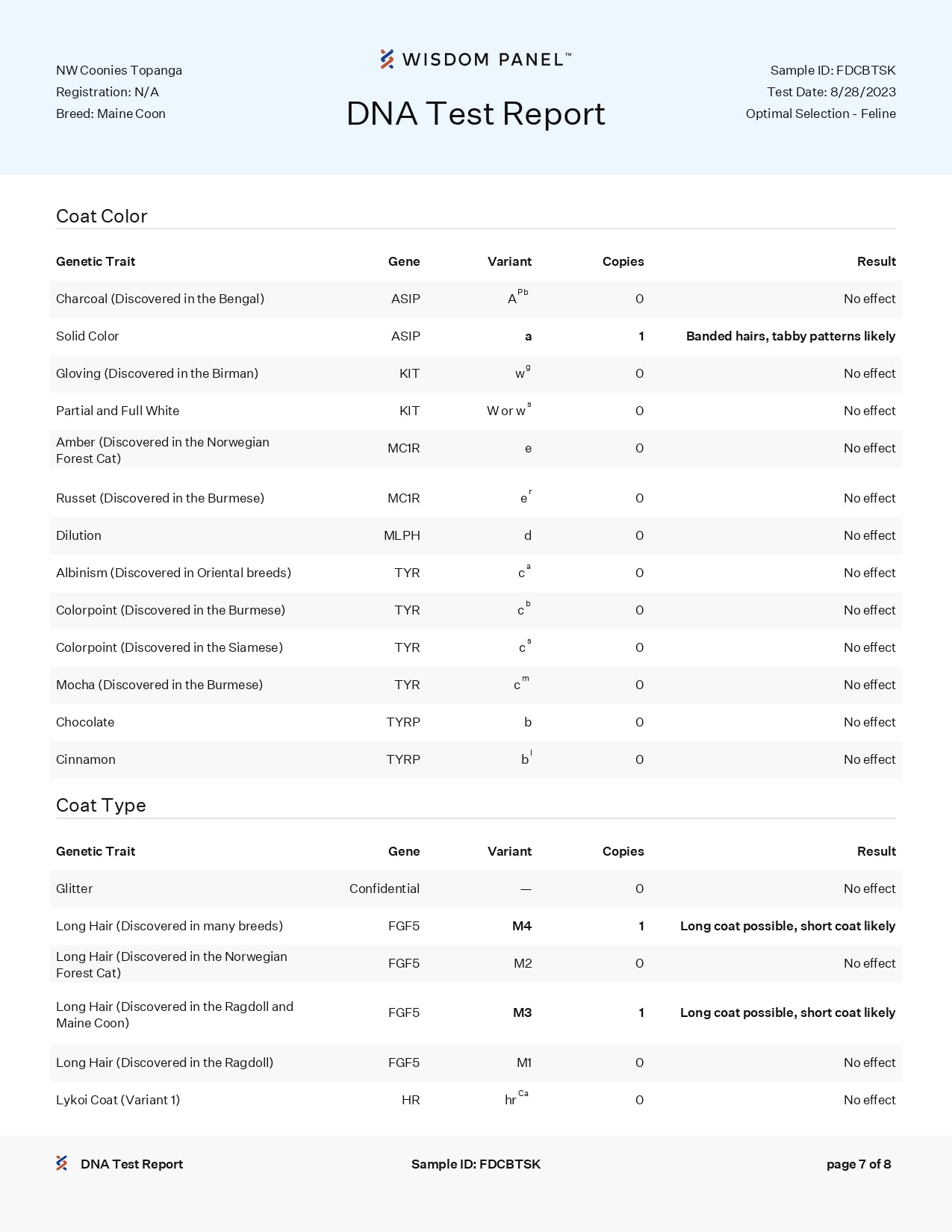This screenshot has width=952, height=1232.
Task: Select the Glitter Confidential gene cell
Action: pos(385,889)
